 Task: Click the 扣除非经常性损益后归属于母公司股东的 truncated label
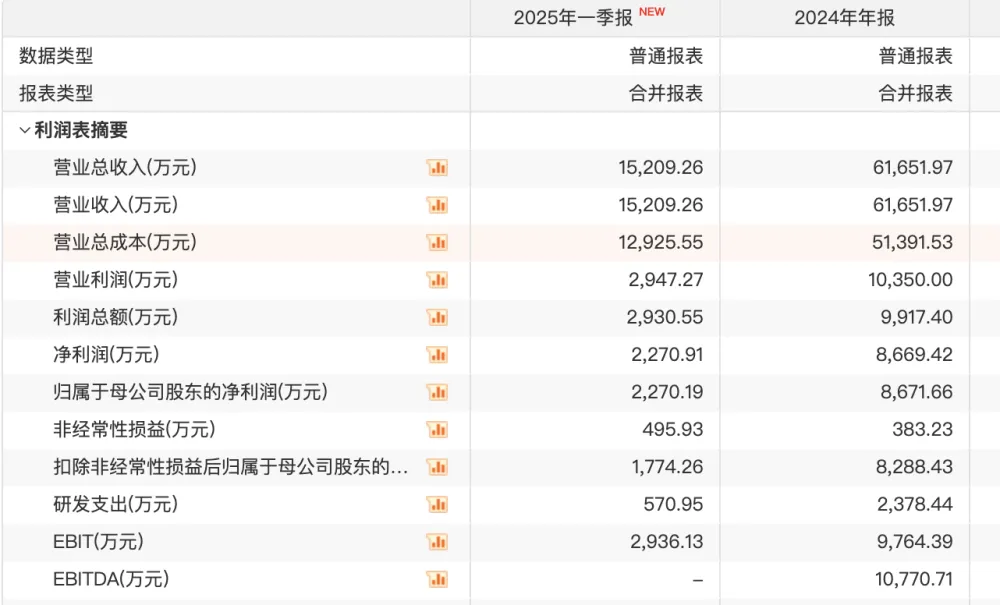point(230,467)
